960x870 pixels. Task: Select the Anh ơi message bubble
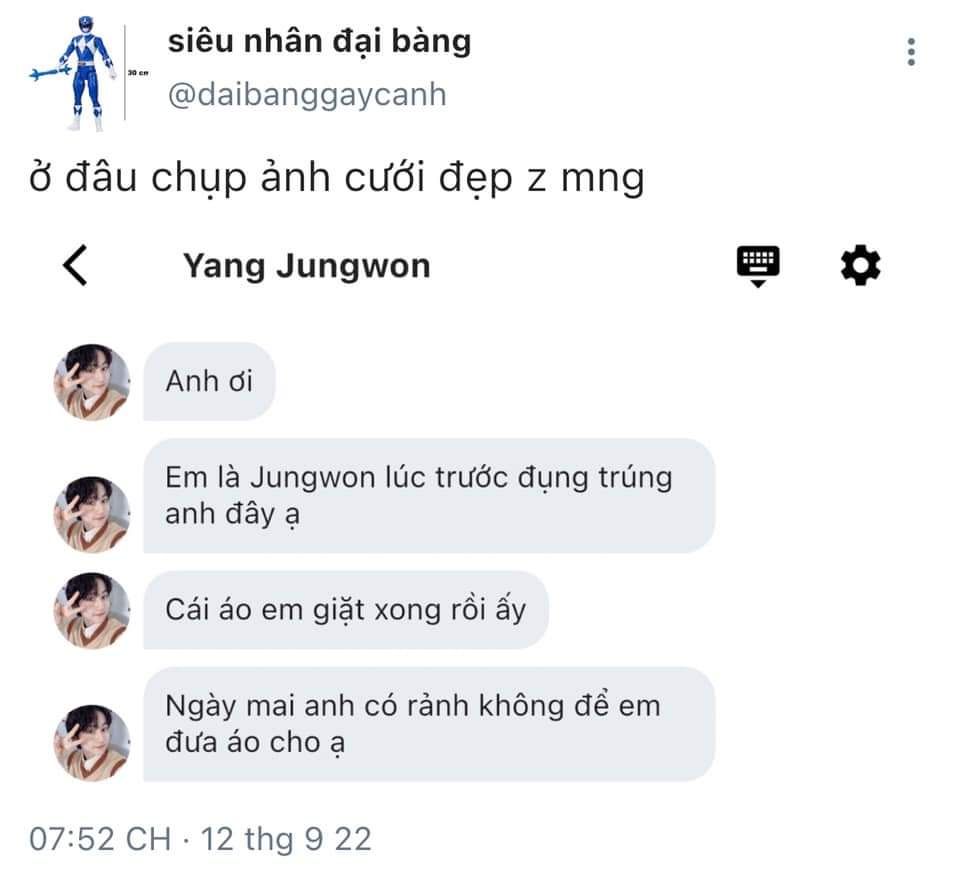click(209, 381)
